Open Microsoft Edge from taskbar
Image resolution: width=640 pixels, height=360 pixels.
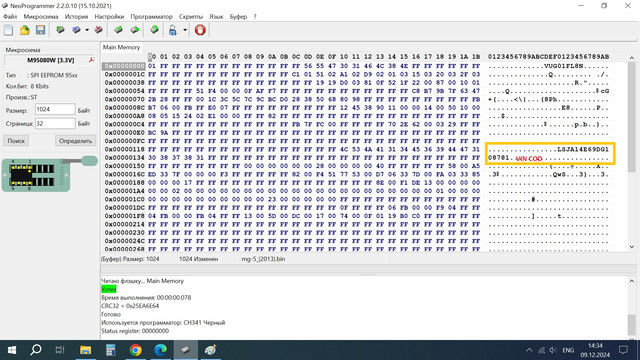161,350
